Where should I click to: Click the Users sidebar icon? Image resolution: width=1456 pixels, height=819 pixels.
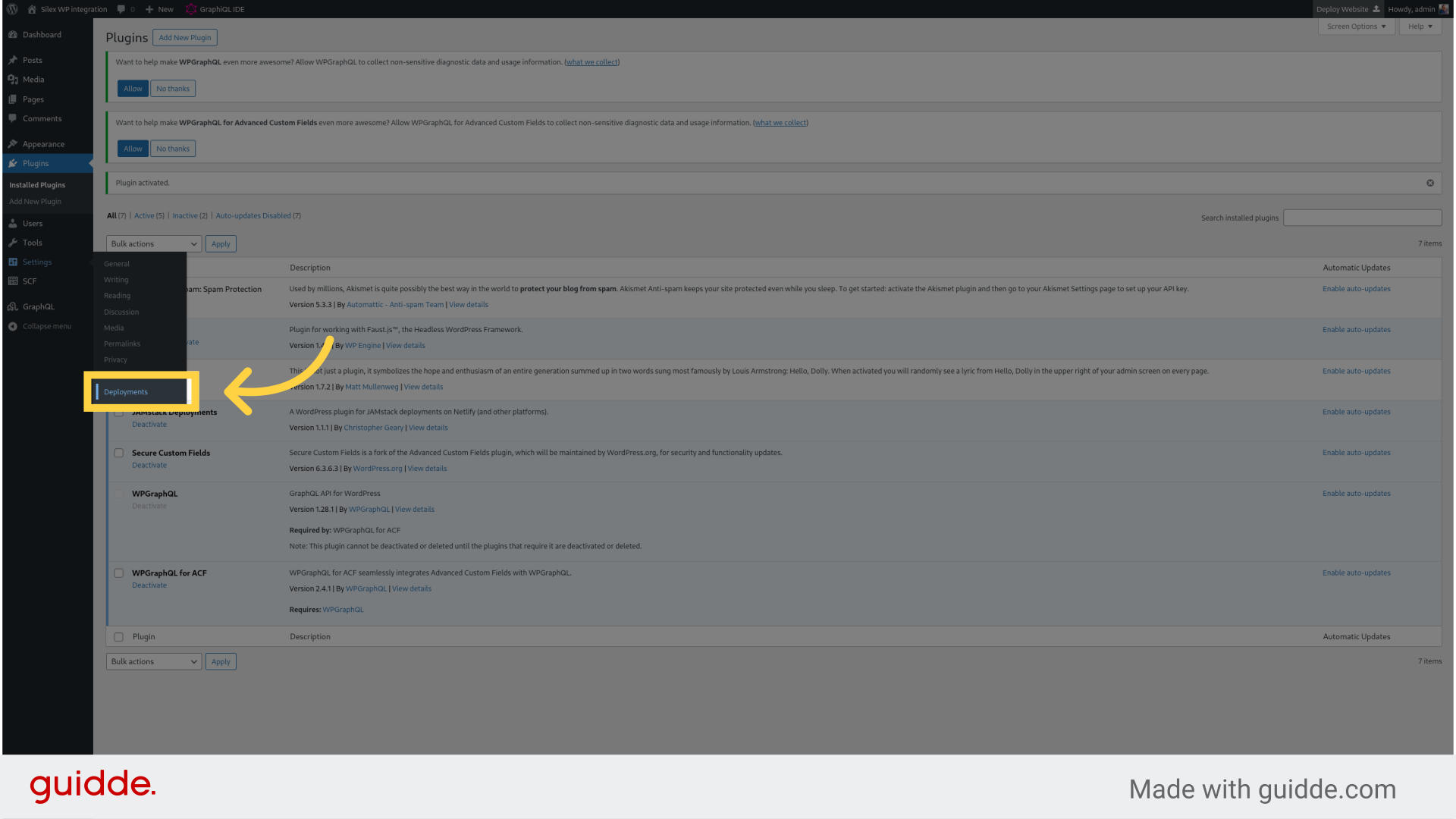[13, 223]
